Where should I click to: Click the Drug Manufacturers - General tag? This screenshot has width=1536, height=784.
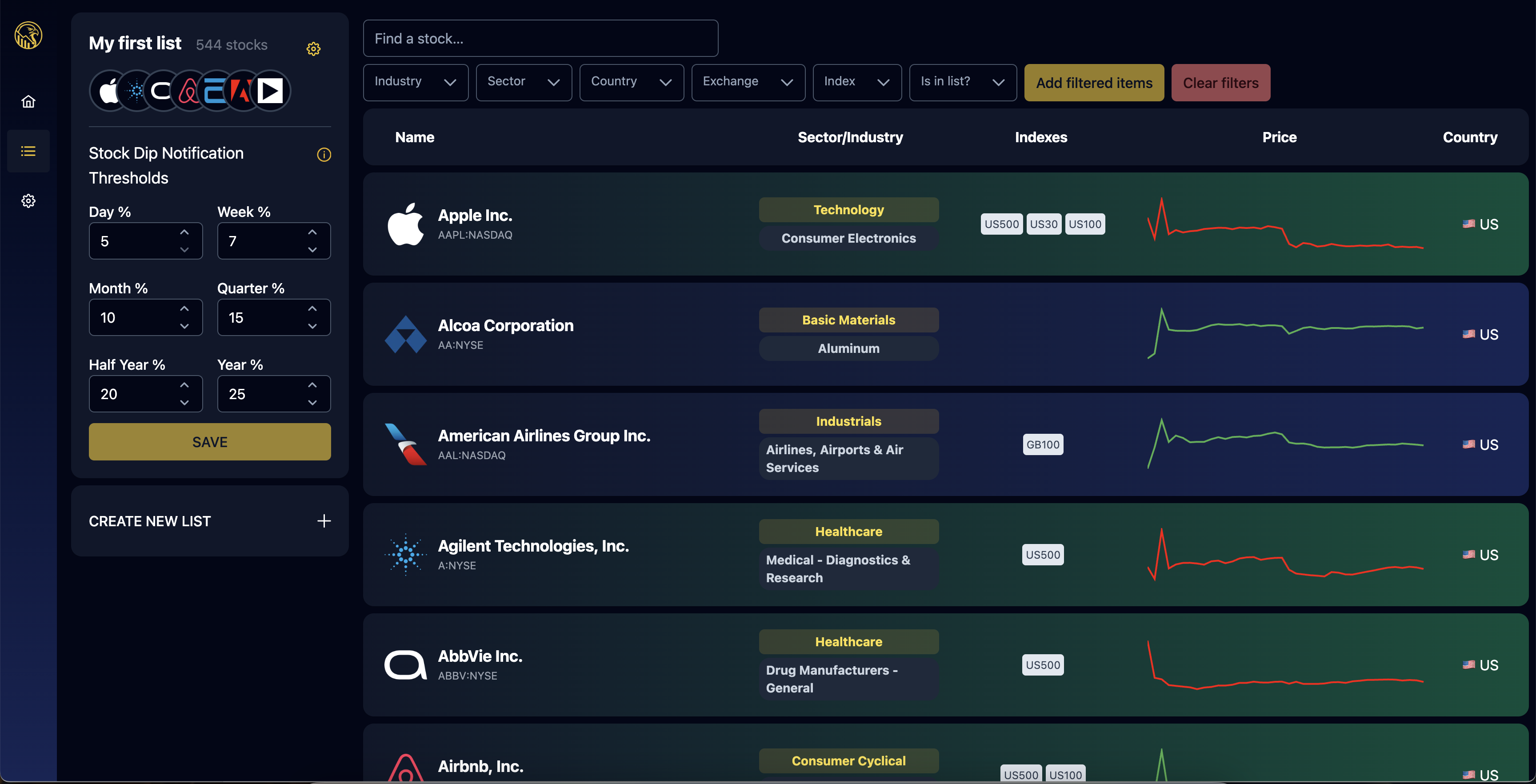point(848,679)
